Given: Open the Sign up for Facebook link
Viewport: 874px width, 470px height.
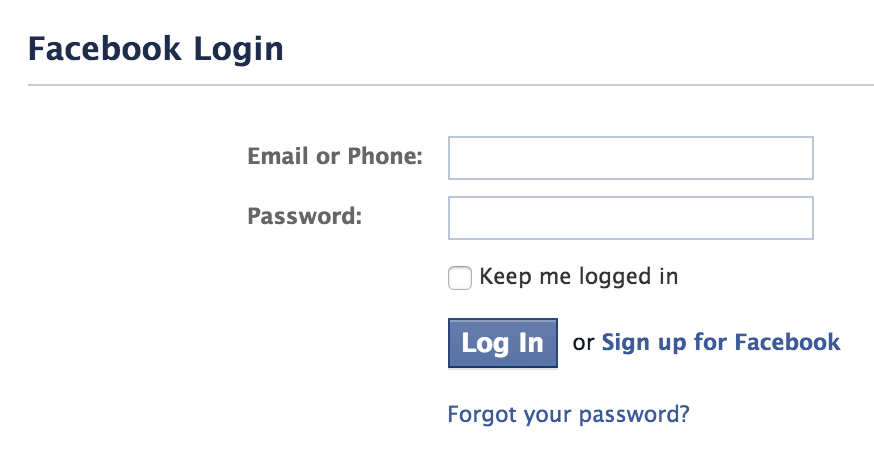Looking at the screenshot, I should [x=720, y=343].
